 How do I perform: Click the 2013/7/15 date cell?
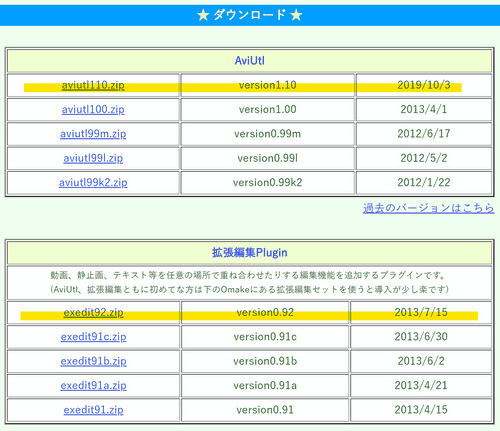[x=421, y=313]
